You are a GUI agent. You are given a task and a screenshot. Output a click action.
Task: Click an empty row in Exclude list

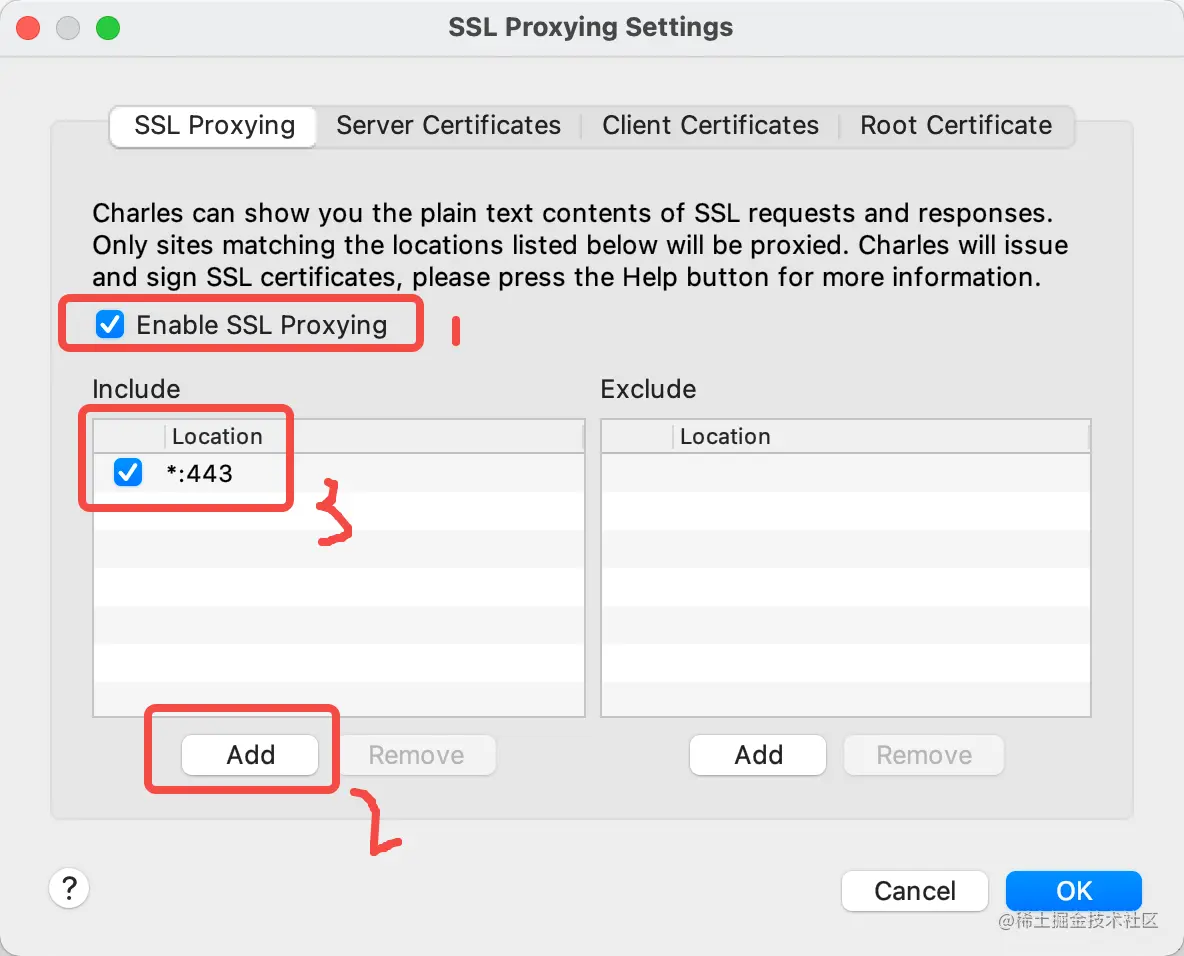coord(845,548)
